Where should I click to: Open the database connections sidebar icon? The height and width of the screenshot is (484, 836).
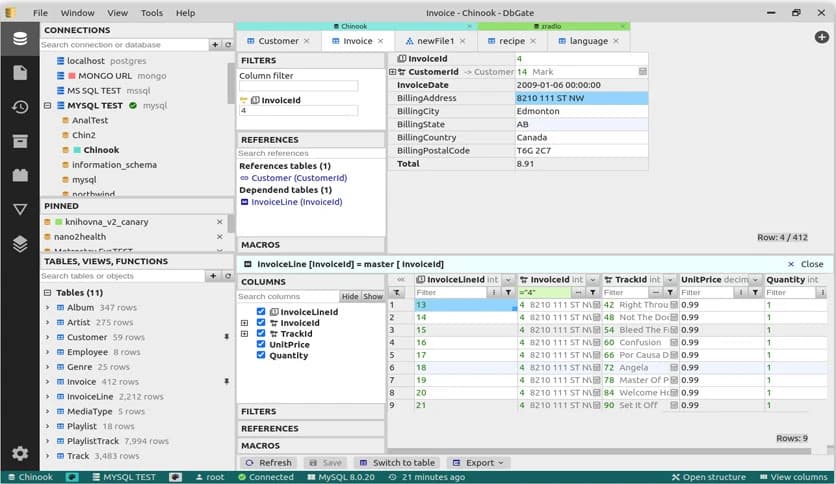19,39
